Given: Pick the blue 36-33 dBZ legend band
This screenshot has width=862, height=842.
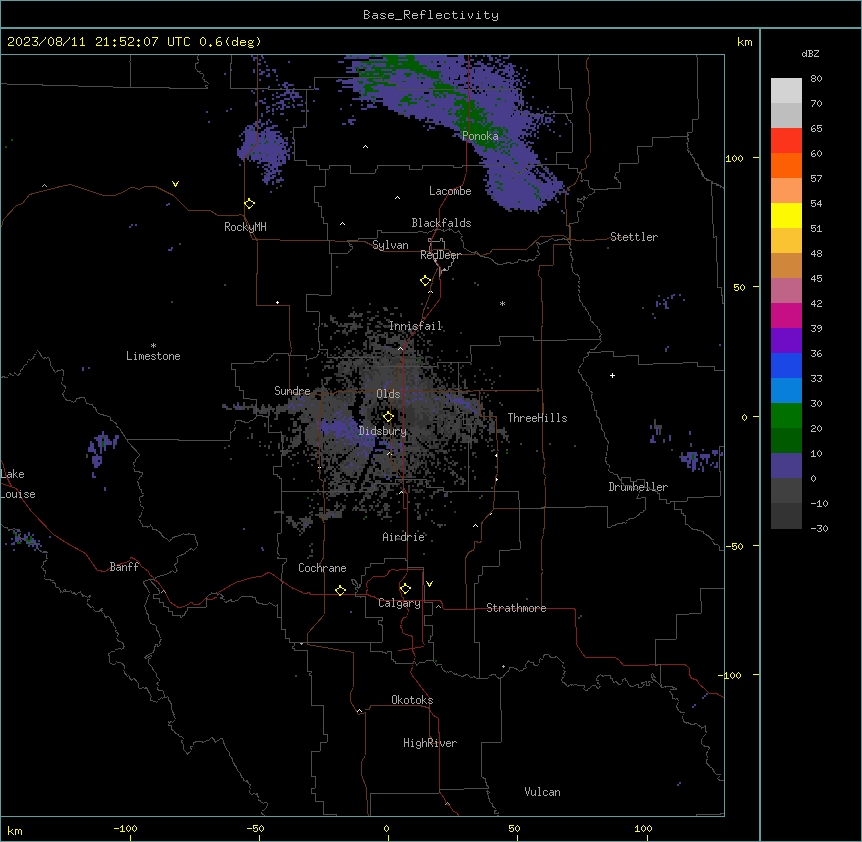Looking at the screenshot, I should point(786,365).
